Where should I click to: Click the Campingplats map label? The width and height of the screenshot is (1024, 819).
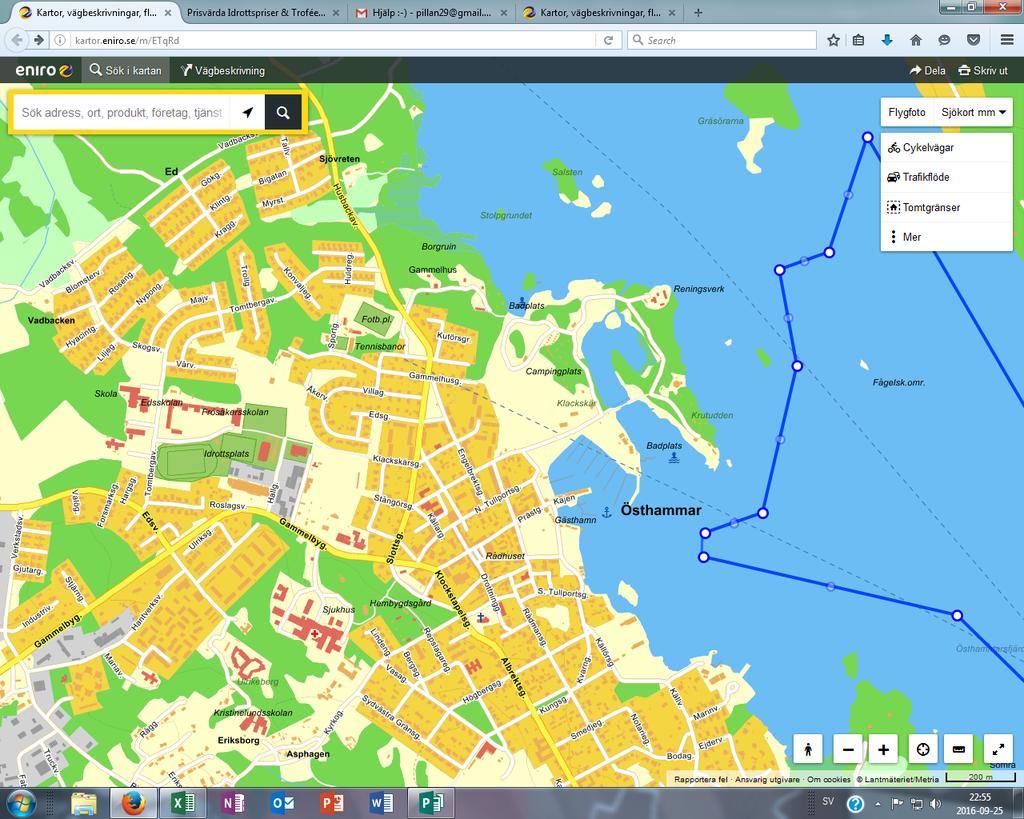click(553, 371)
